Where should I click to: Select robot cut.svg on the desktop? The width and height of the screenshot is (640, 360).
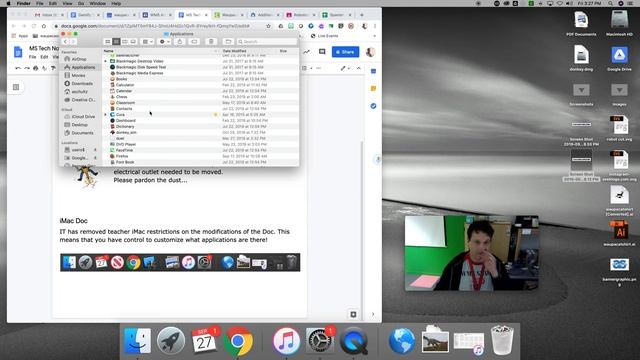pos(619,125)
